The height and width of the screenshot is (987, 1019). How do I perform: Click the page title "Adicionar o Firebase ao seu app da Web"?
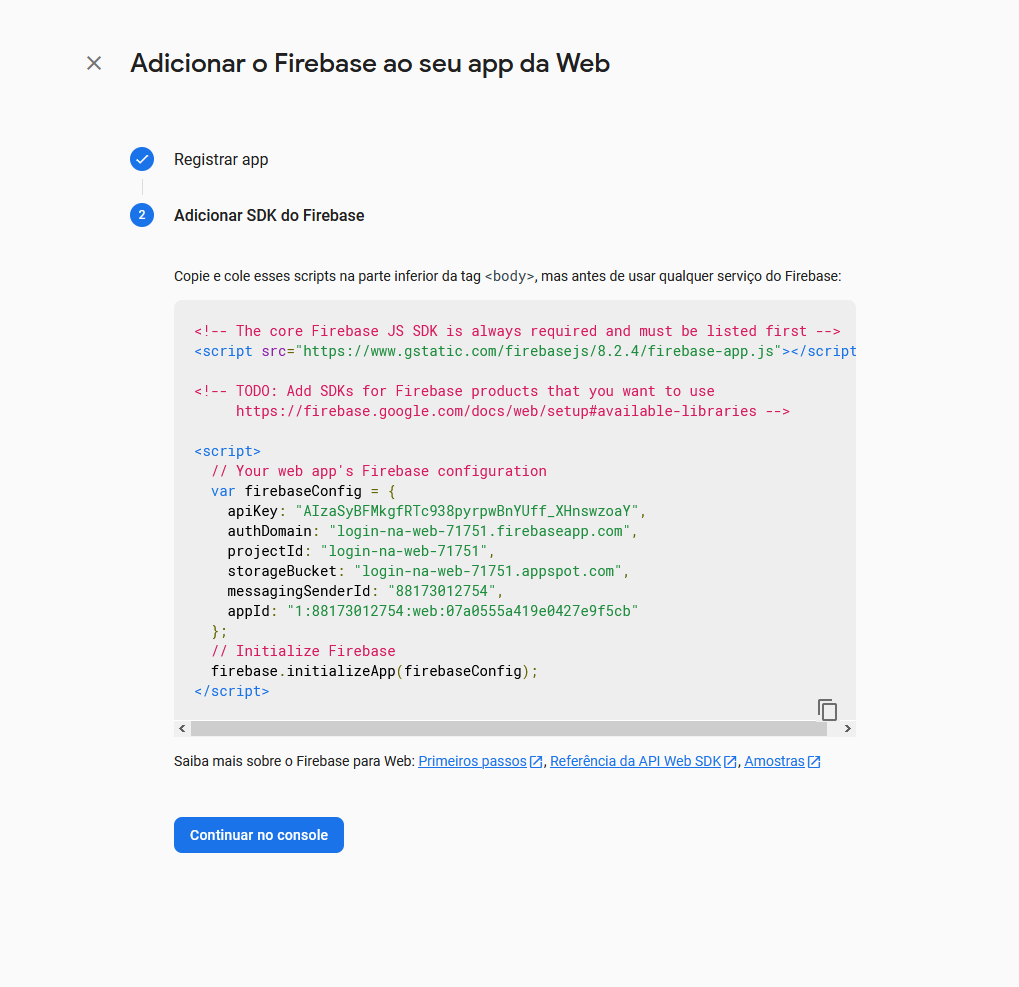(x=370, y=63)
